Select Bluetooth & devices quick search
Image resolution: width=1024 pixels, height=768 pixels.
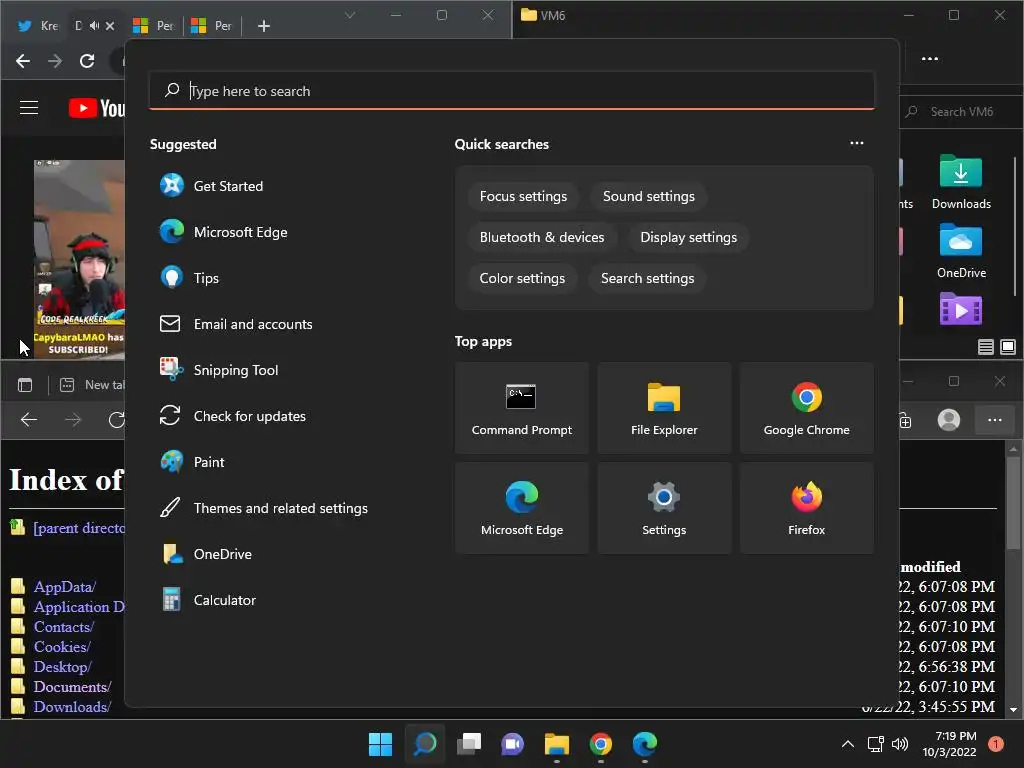click(542, 238)
